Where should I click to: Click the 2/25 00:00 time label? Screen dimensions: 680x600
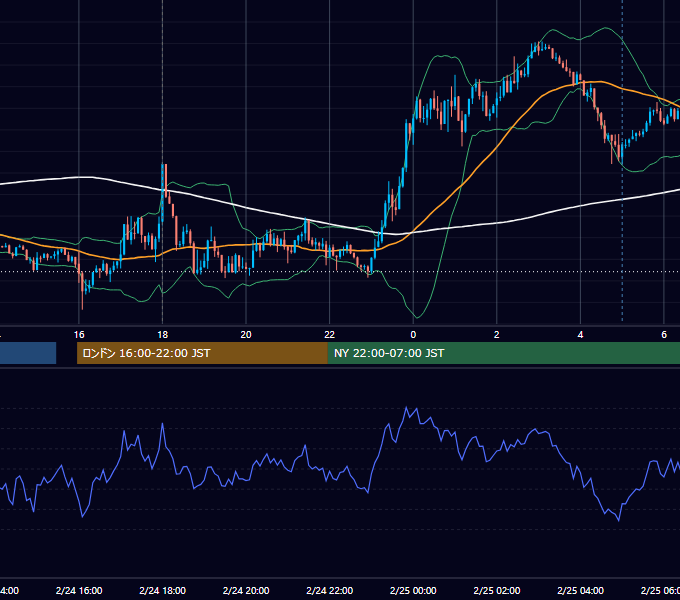(413, 591)
